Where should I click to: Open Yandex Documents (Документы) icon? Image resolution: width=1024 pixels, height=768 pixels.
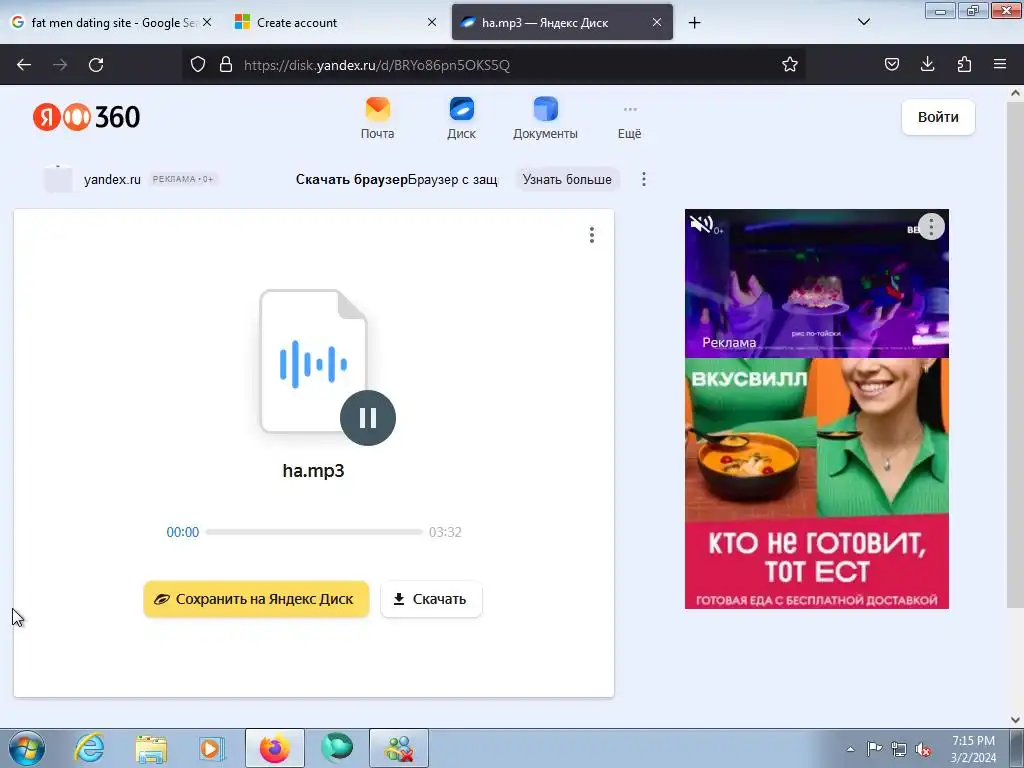coord(545,118)
